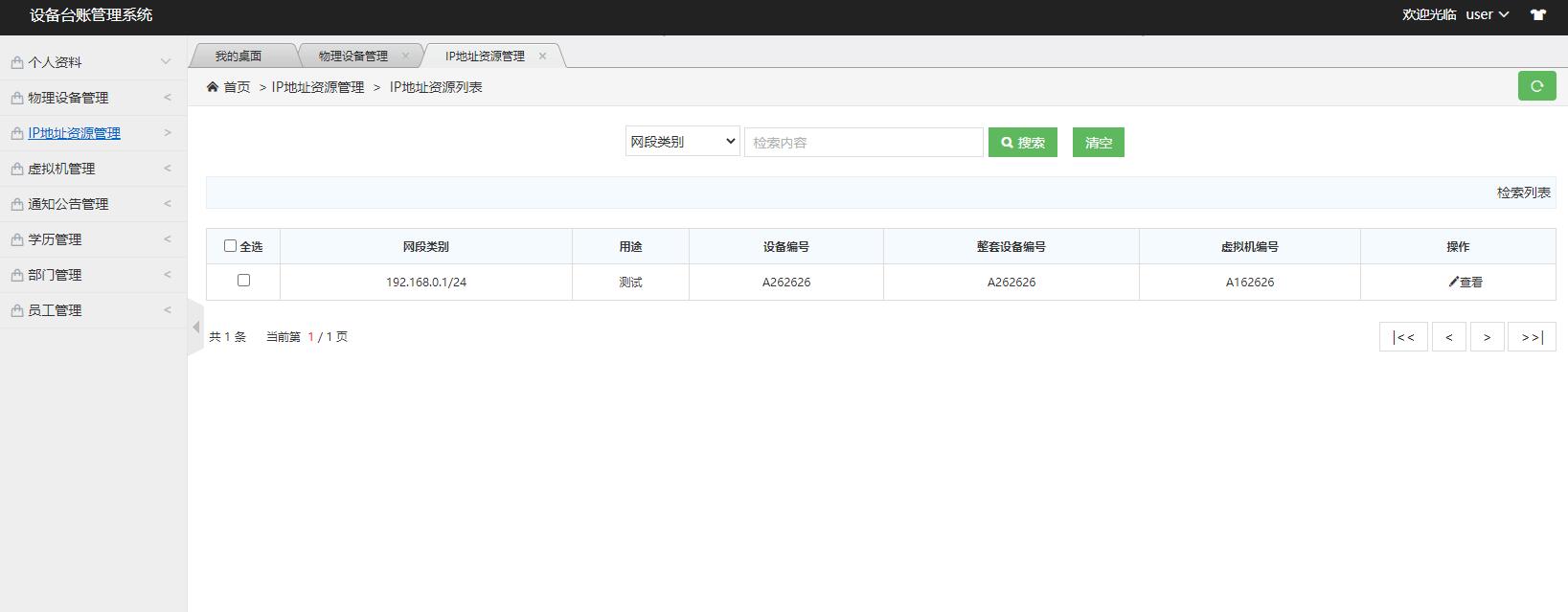Open the user account dropdown menu
This screenshot has width=1568, height=612.
coord(1487,14)
